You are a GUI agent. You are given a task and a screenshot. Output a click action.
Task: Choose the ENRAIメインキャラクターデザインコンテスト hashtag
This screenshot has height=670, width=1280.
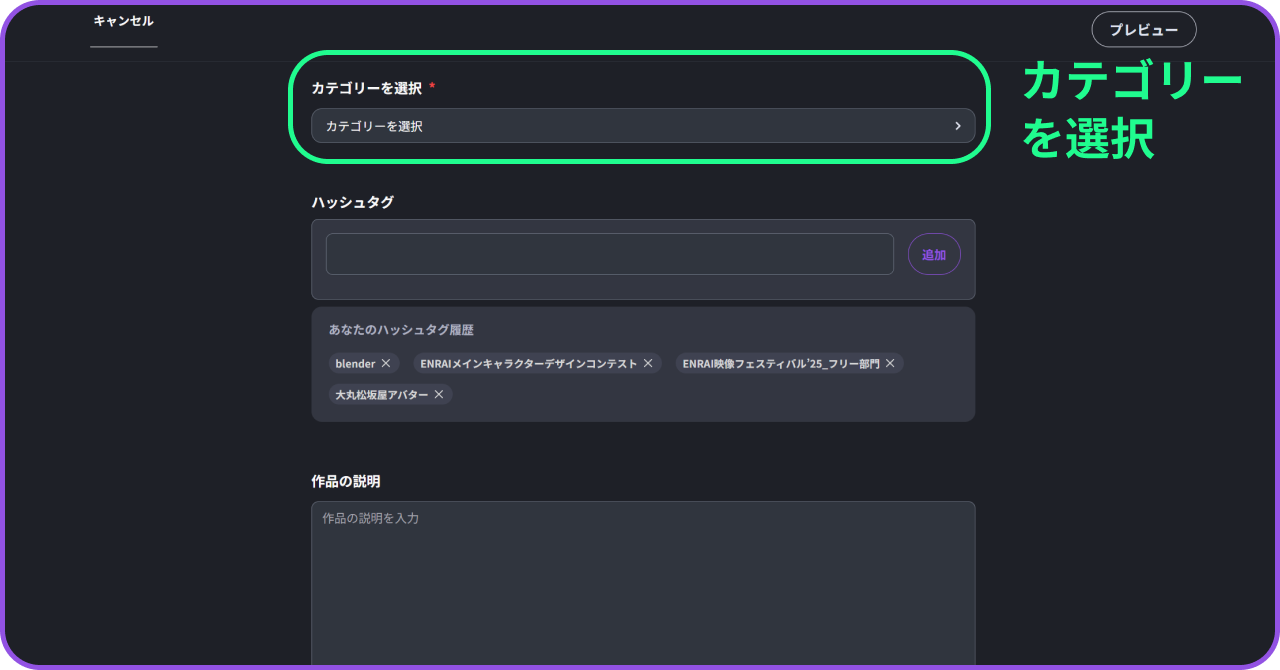(x=528, y=364)
